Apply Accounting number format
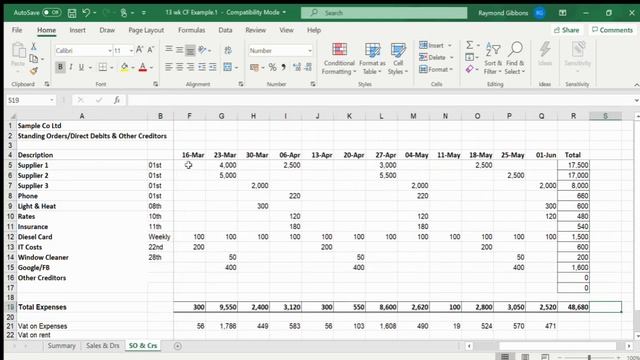Screen dimensions: 640x360 254,67
